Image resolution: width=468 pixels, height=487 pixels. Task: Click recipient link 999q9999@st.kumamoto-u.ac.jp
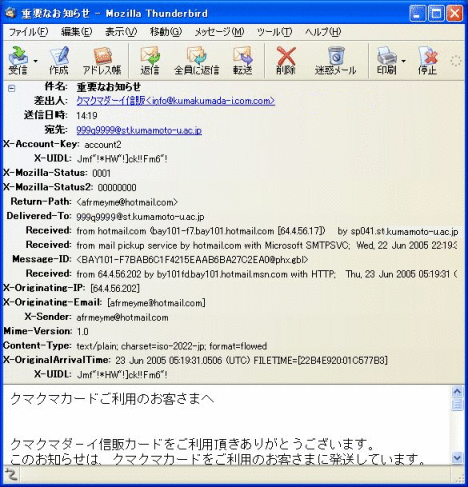point(139,130)
